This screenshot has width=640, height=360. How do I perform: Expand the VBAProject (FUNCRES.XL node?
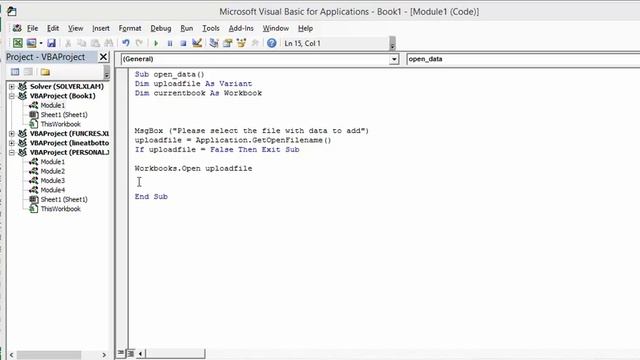coord(12,133)
